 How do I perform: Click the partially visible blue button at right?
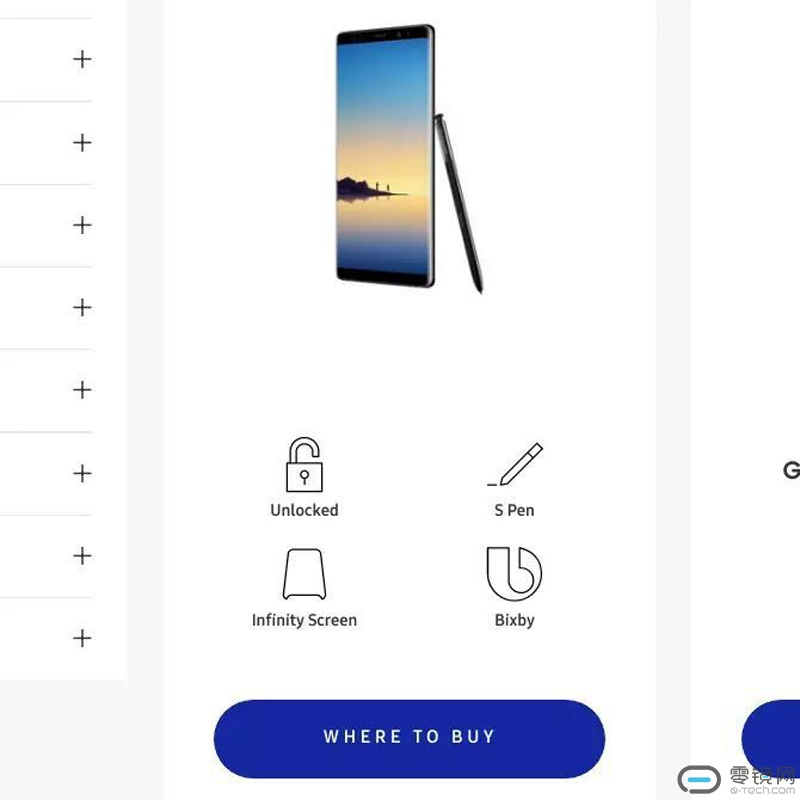coord(771,735)
